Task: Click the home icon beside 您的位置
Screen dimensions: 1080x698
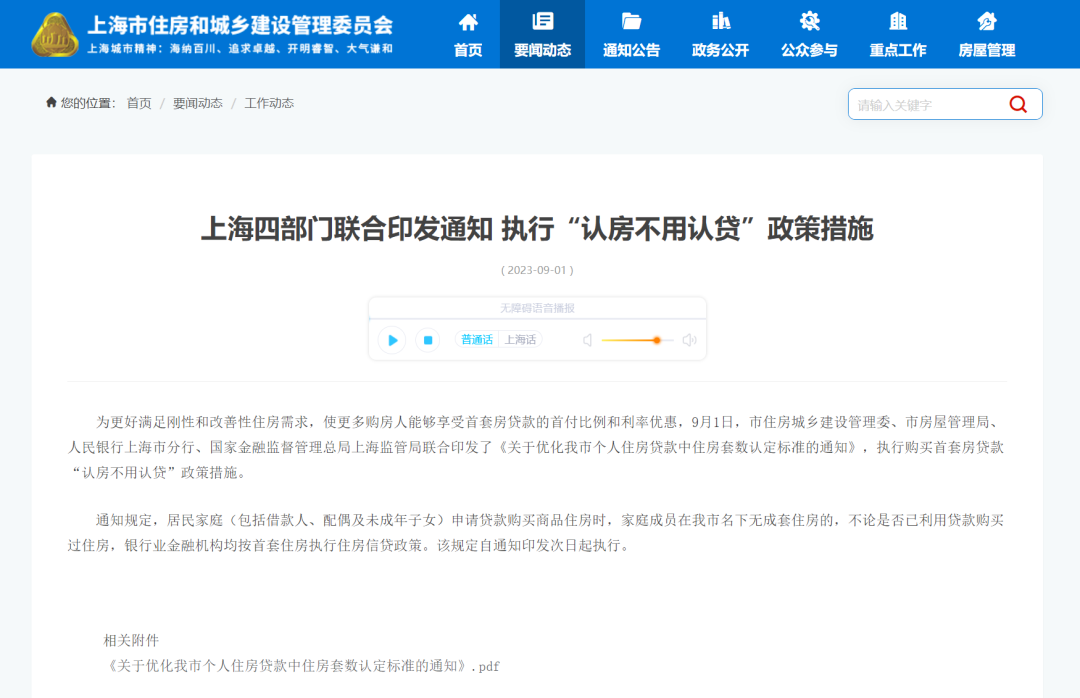Action: 51,103
